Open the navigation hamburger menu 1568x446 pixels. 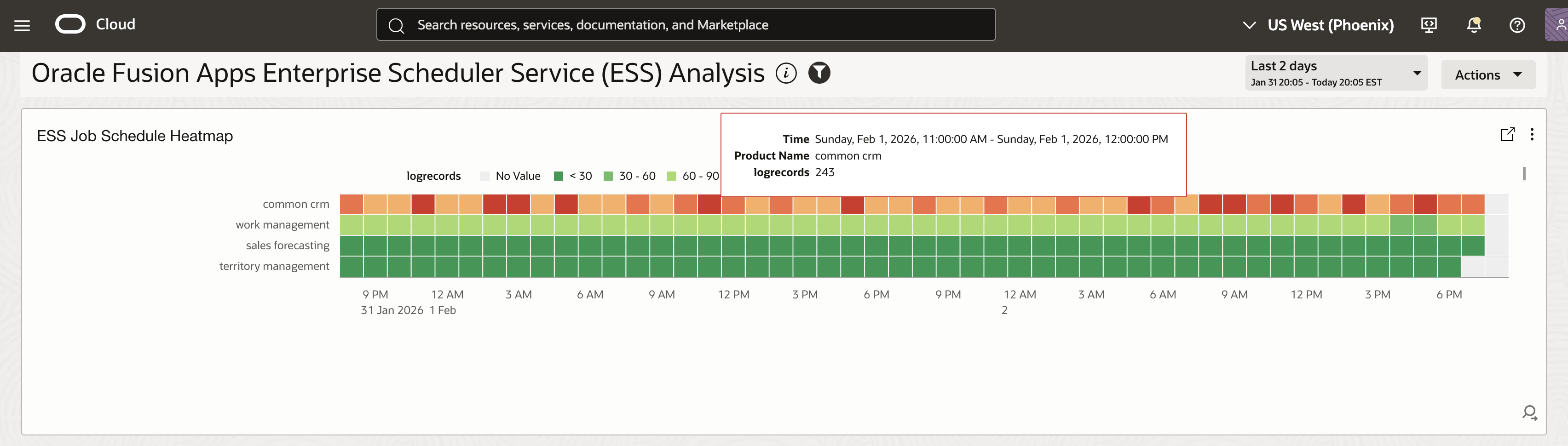tap(22, 25)
